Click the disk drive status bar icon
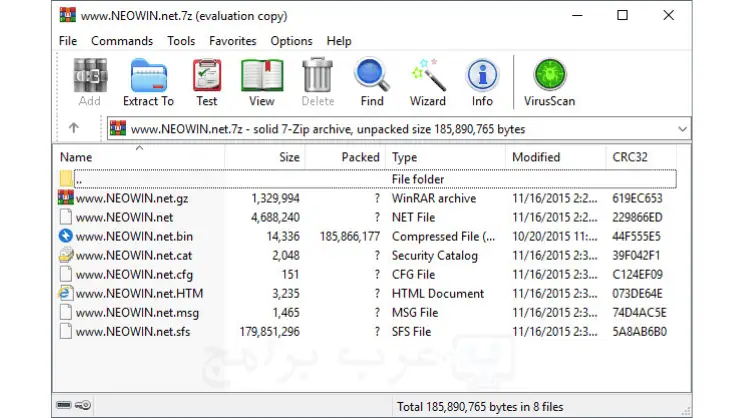 pos(63,405)
